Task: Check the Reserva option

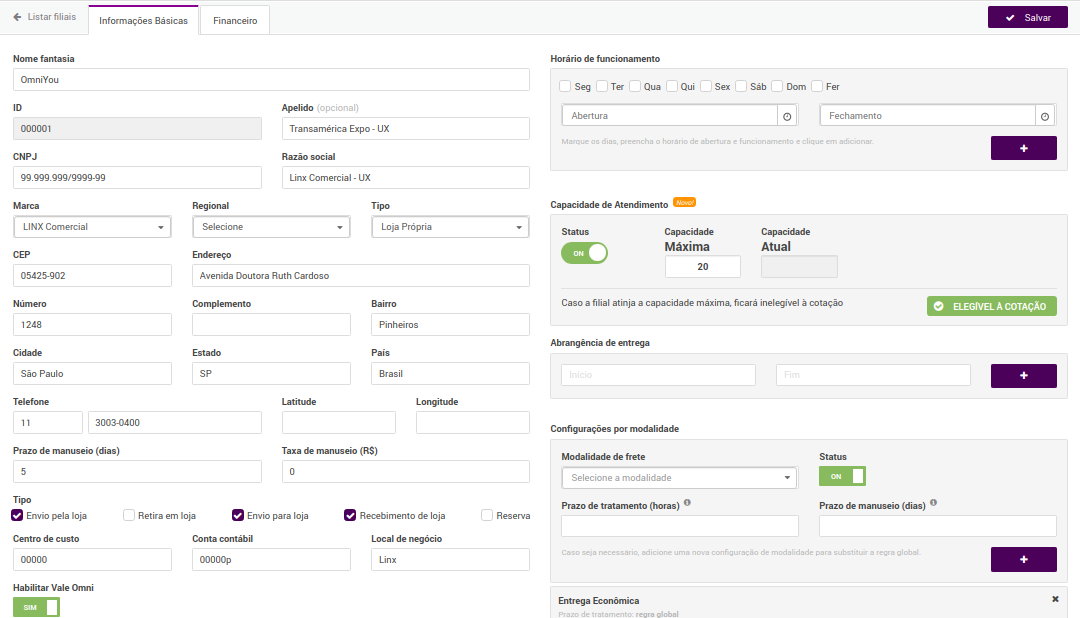Action: (487, 515)
